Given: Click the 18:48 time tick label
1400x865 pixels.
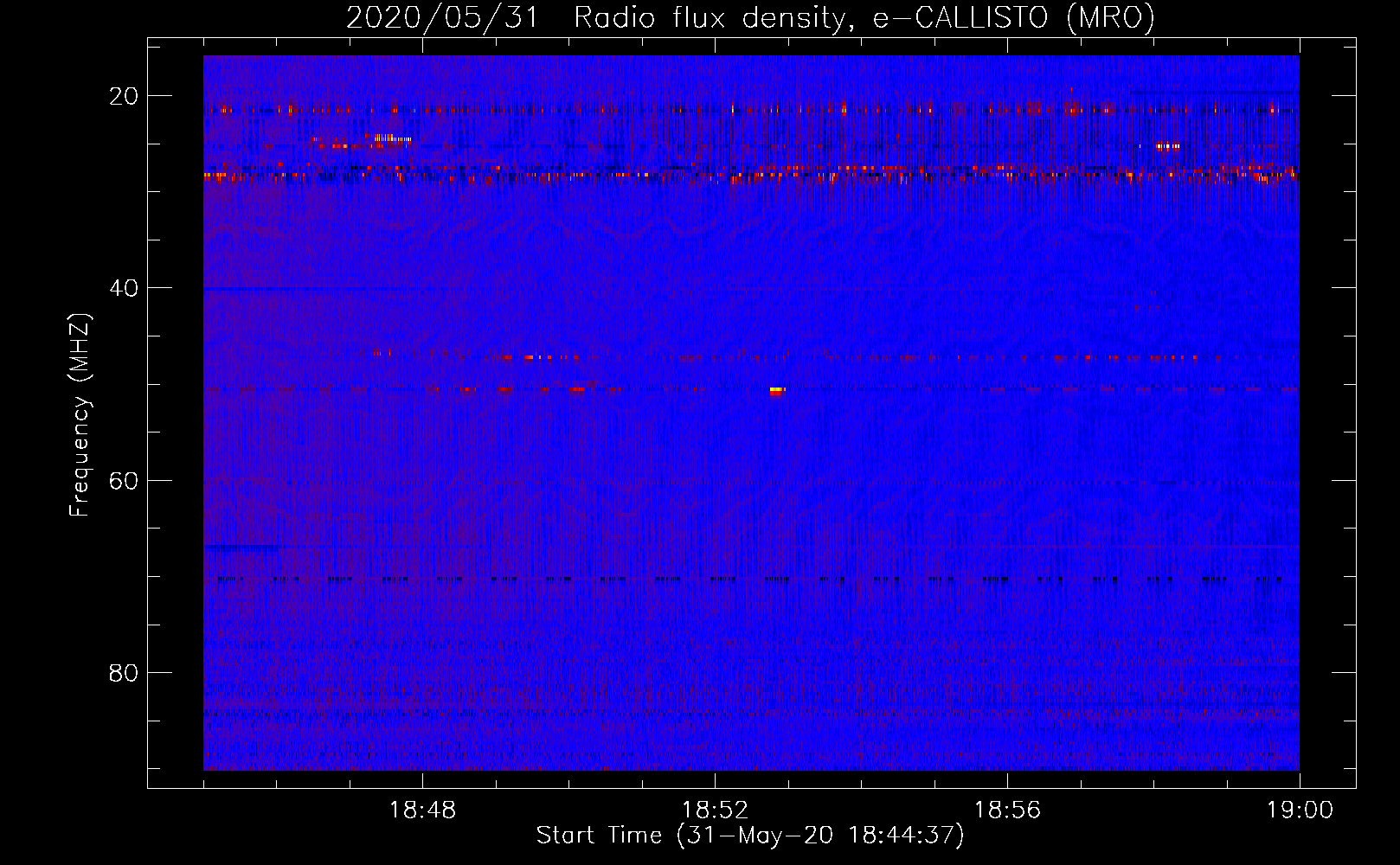Looking at the screenshot, I should tap(422, 811).
